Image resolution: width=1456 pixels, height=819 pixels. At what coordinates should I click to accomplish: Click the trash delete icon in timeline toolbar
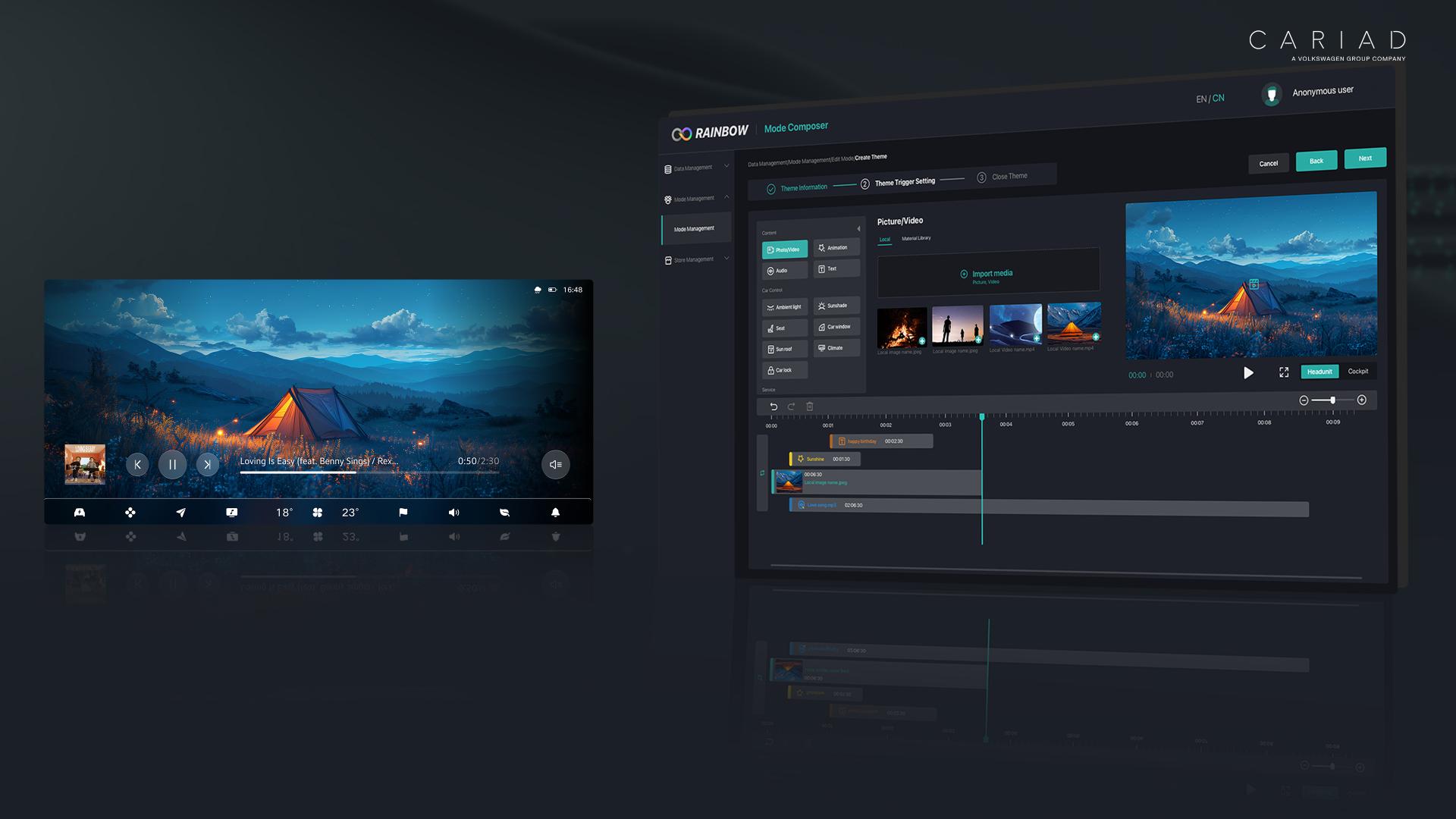click(x=809, y=406)
